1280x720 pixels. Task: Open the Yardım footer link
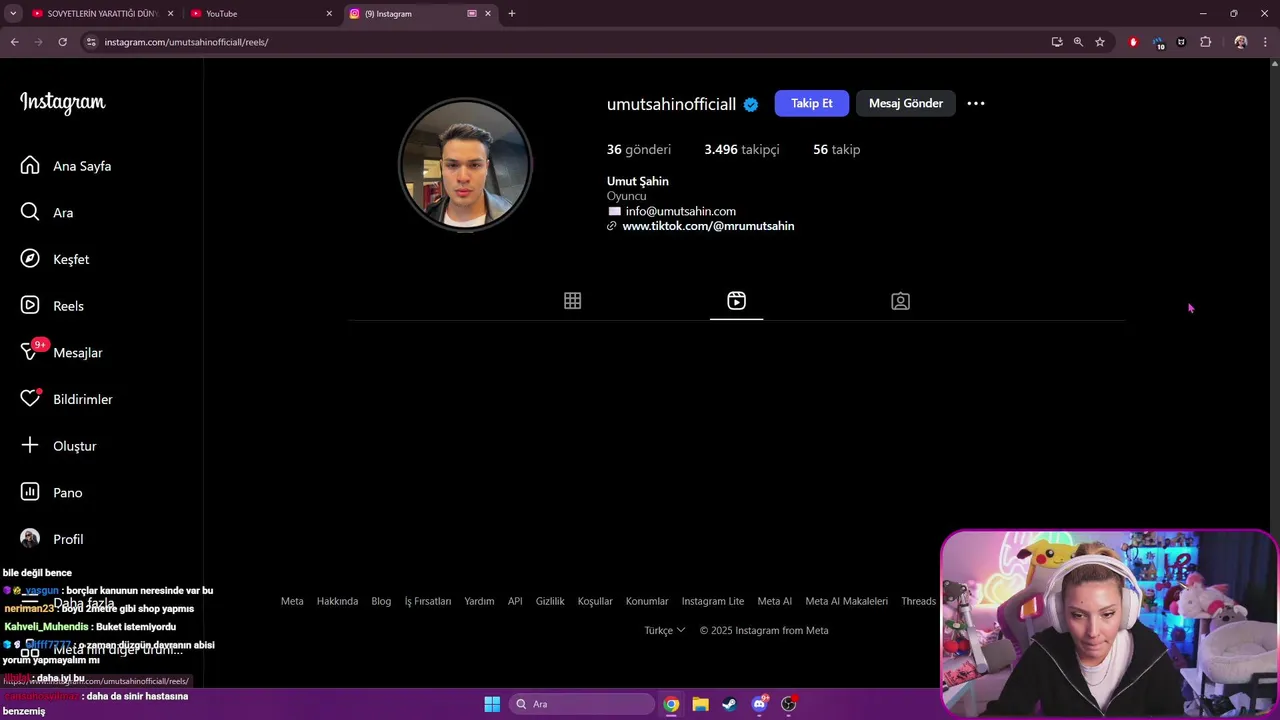(x=479, y=601)
